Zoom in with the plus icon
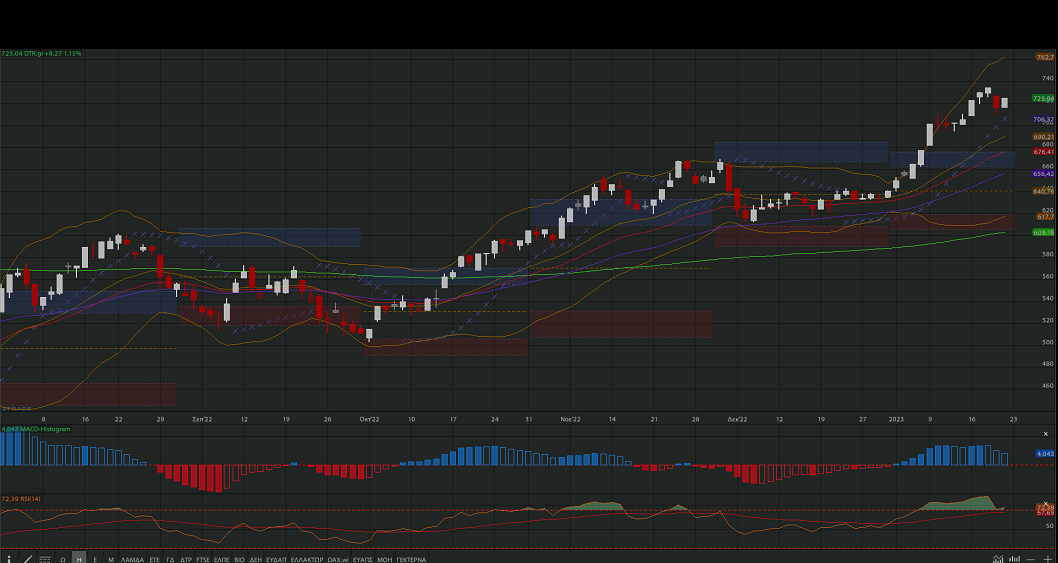This screenshot has width=1058, height=563. [x=1048, y=560]
